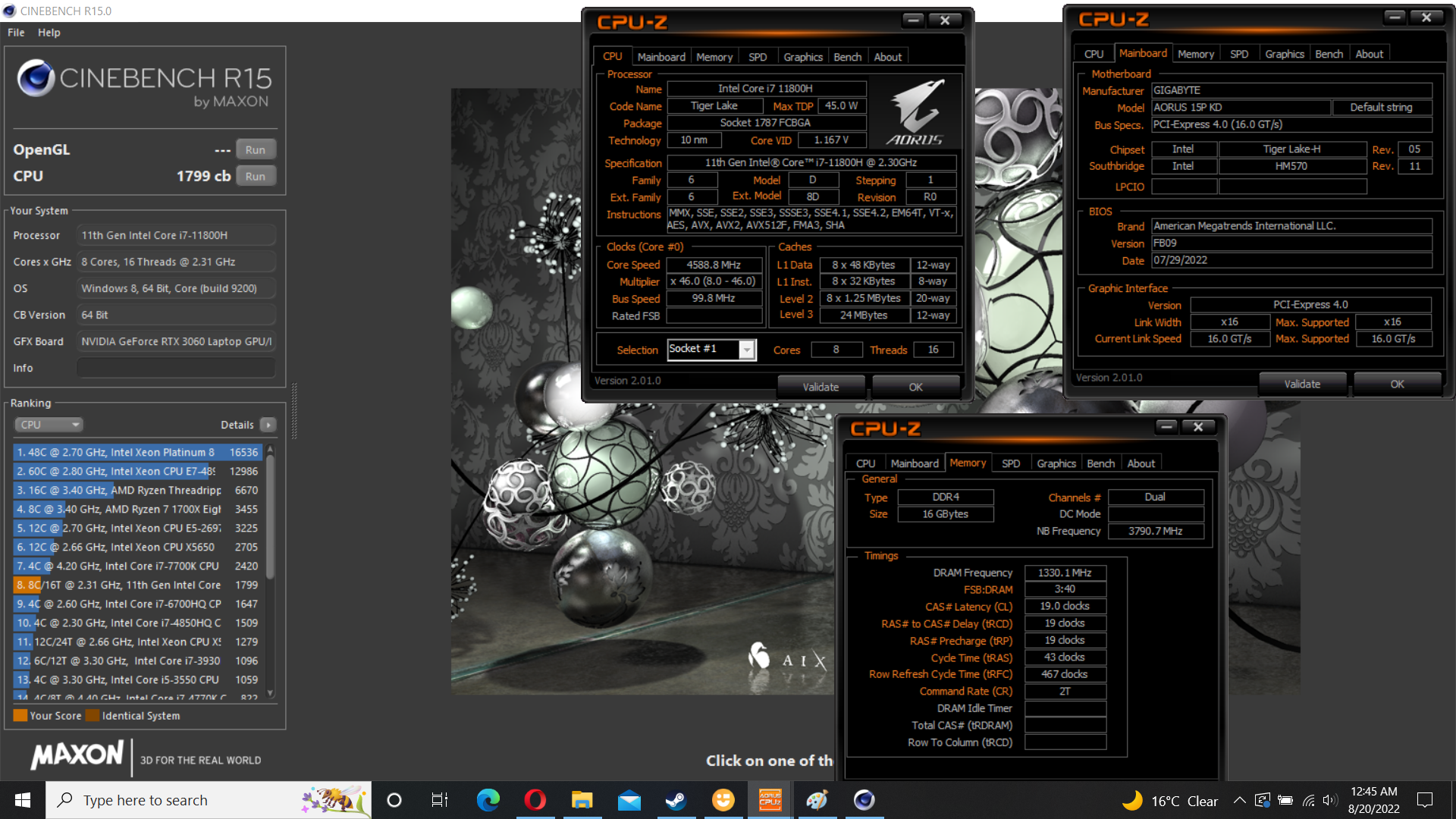Open Graphics tab in CPU window
This screenshot has height=819, width=1456.
pos(803,57)
